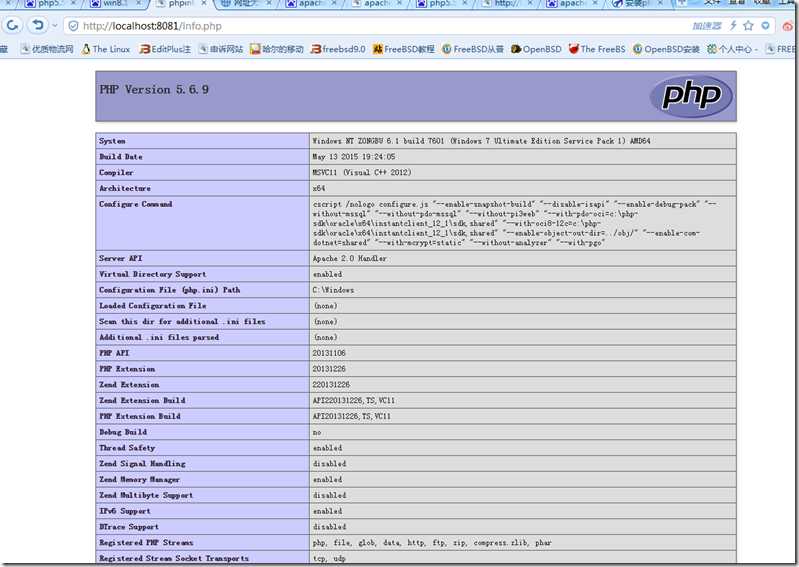Image resolution: width=799 pixels, height=567 pixels.
Task: Click the new tab plus button
Action: click(682, 4)
